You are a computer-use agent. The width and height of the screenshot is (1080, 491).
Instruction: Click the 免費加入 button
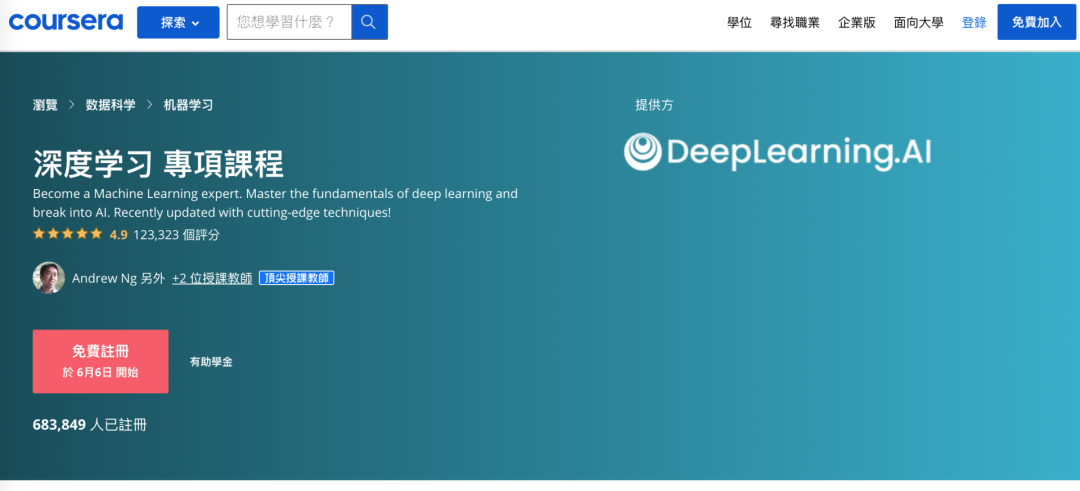coord(1037,22)
